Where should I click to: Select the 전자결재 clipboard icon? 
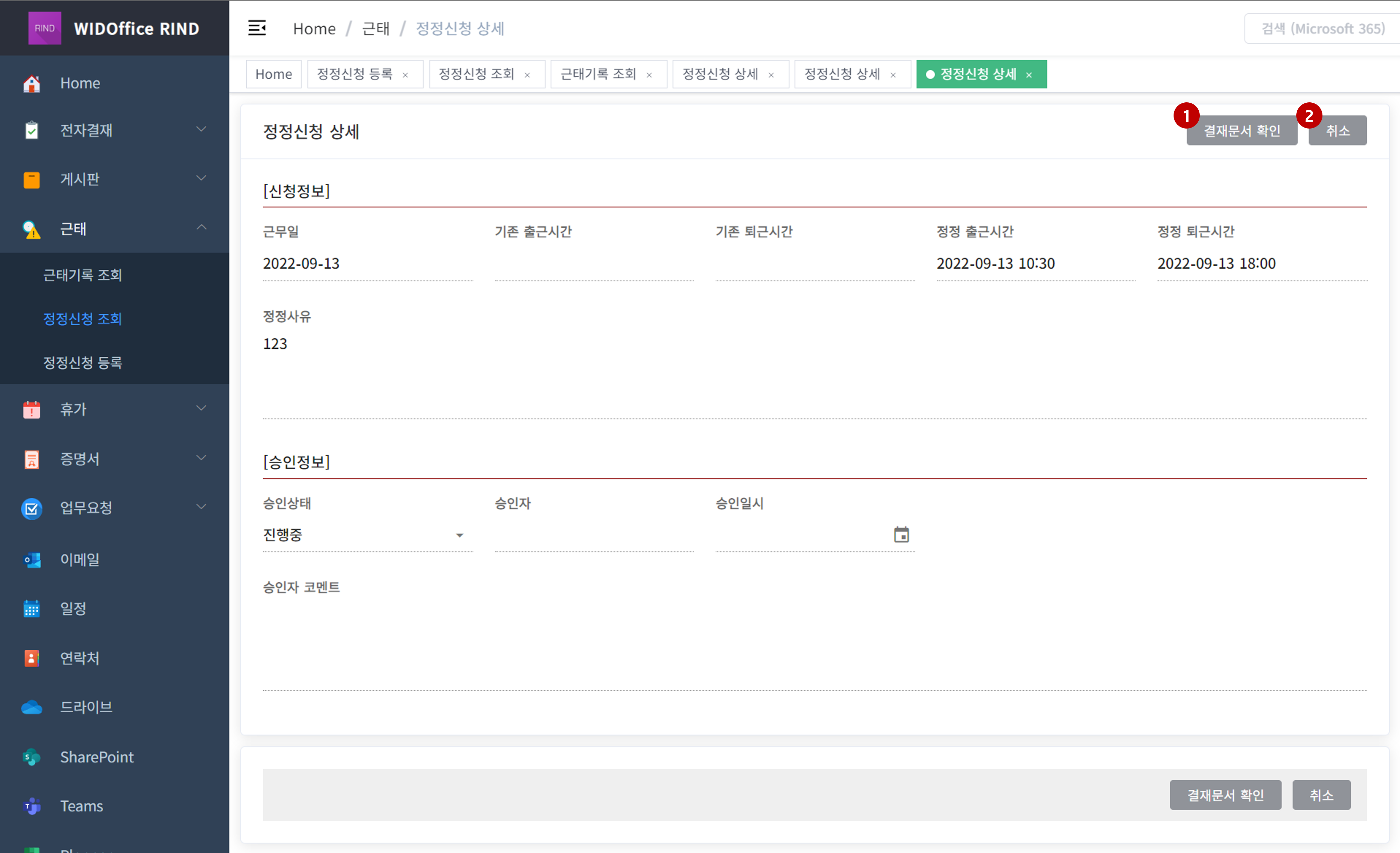31,130
